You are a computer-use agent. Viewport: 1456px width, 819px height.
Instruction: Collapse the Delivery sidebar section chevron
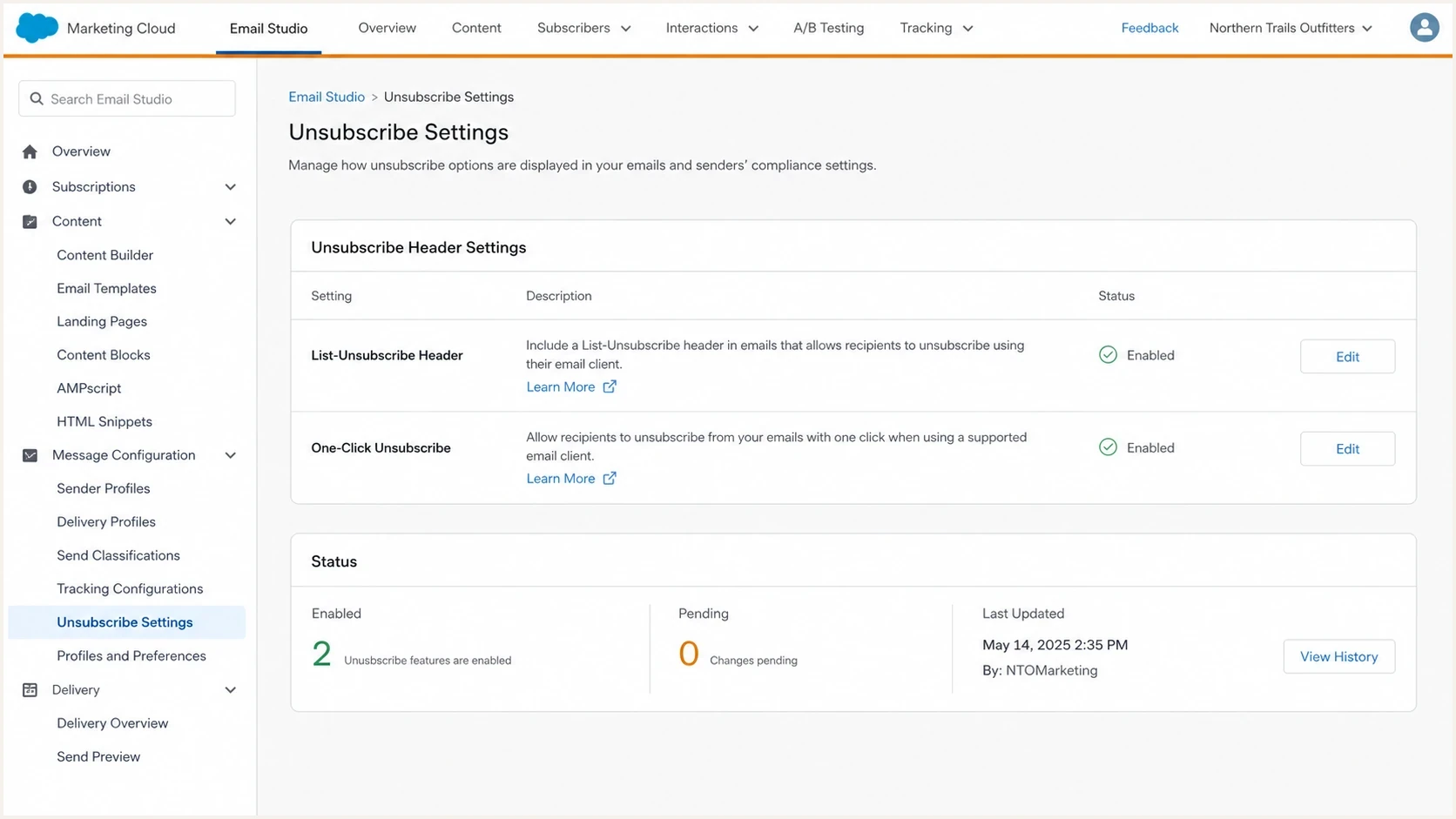tap(230, 690)
